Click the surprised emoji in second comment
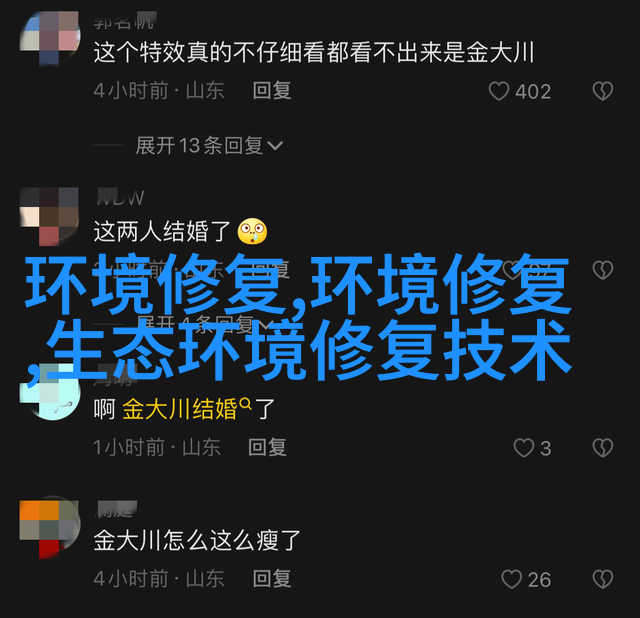This screenshot has height=618, width=640. point(252,231)
